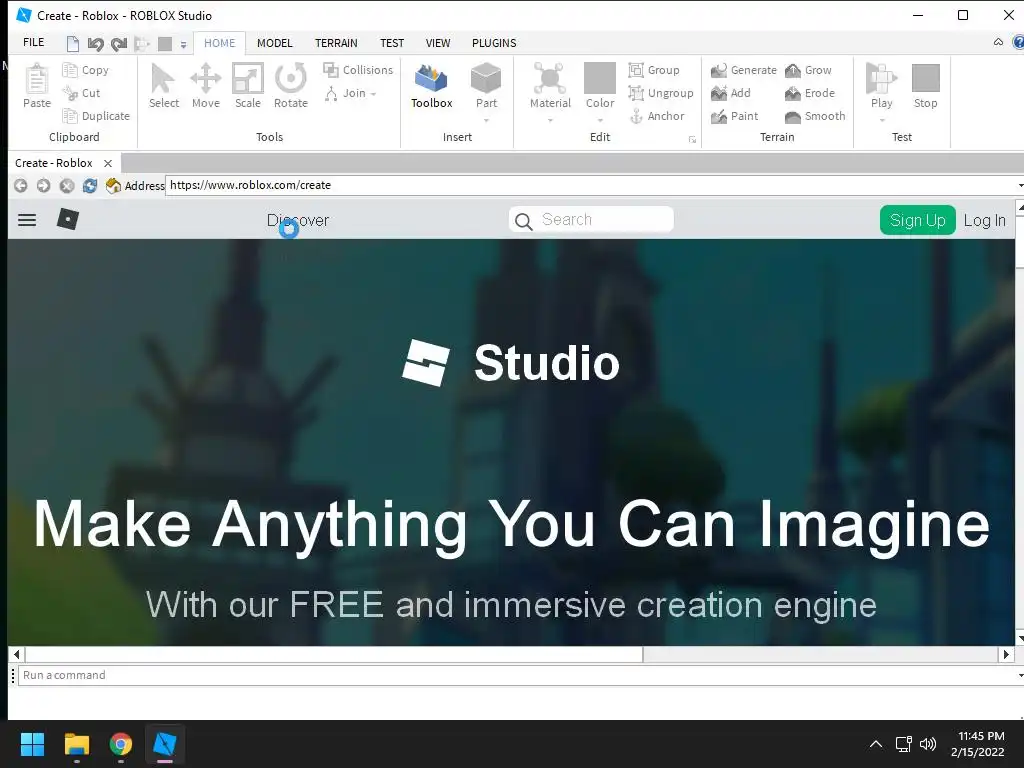
Task: Open the quick access toolbar customize dropdown
Action: pos(184,45)
